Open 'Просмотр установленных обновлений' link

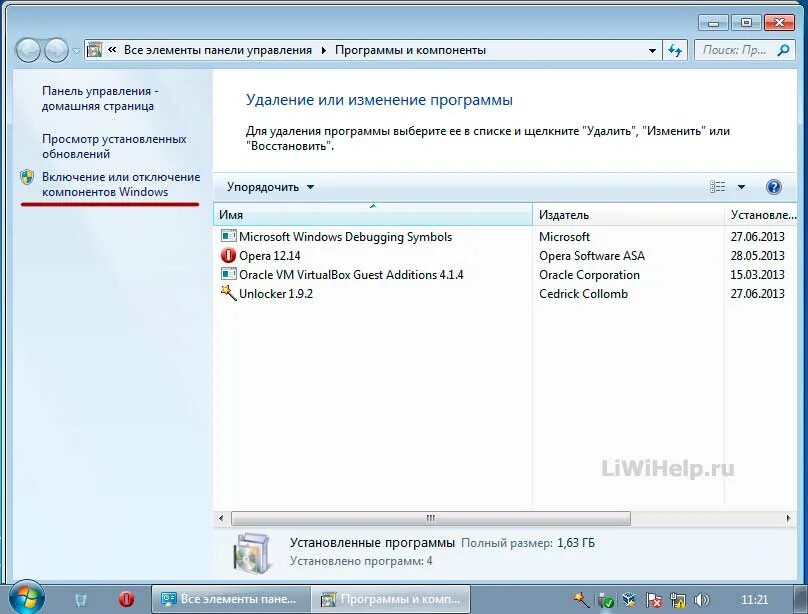click(114, 146)
